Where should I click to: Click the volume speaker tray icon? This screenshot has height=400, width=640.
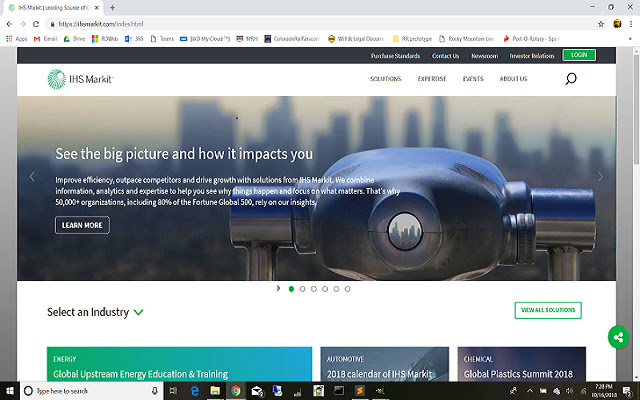(x=569, y=391)
